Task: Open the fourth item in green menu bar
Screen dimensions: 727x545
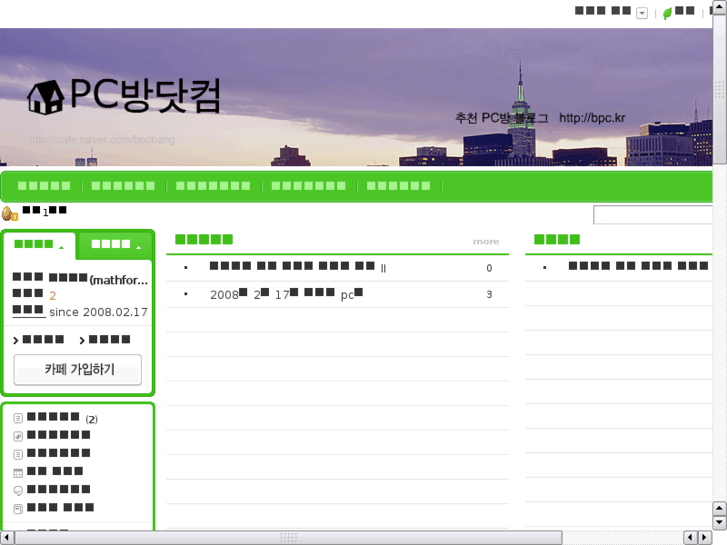Action: click(x=308, y=186)
